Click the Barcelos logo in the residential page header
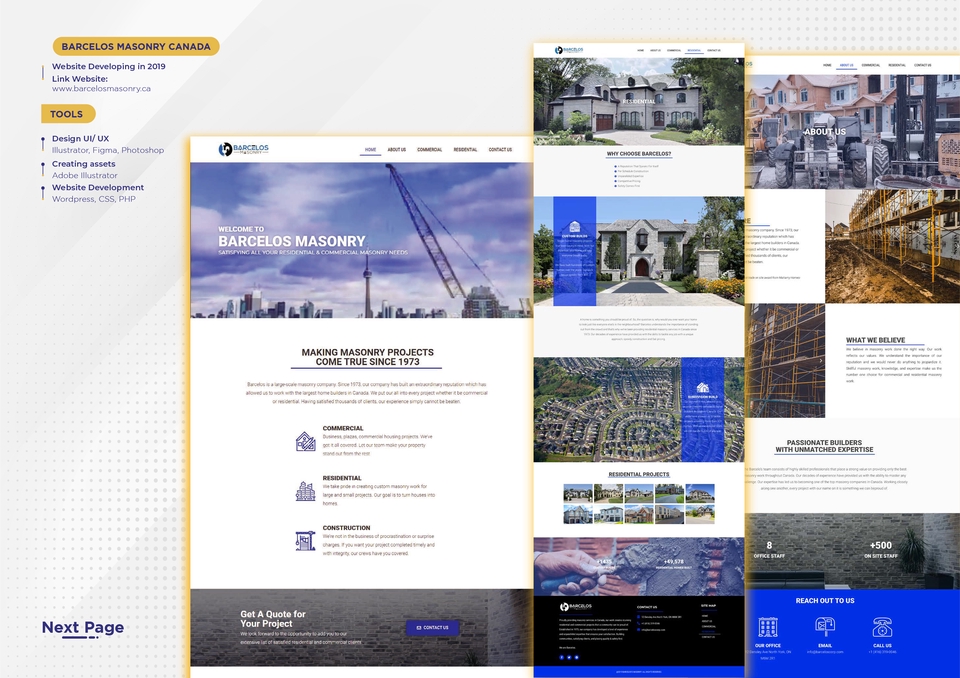The image size is (960, 678). [x=569, y=50]
